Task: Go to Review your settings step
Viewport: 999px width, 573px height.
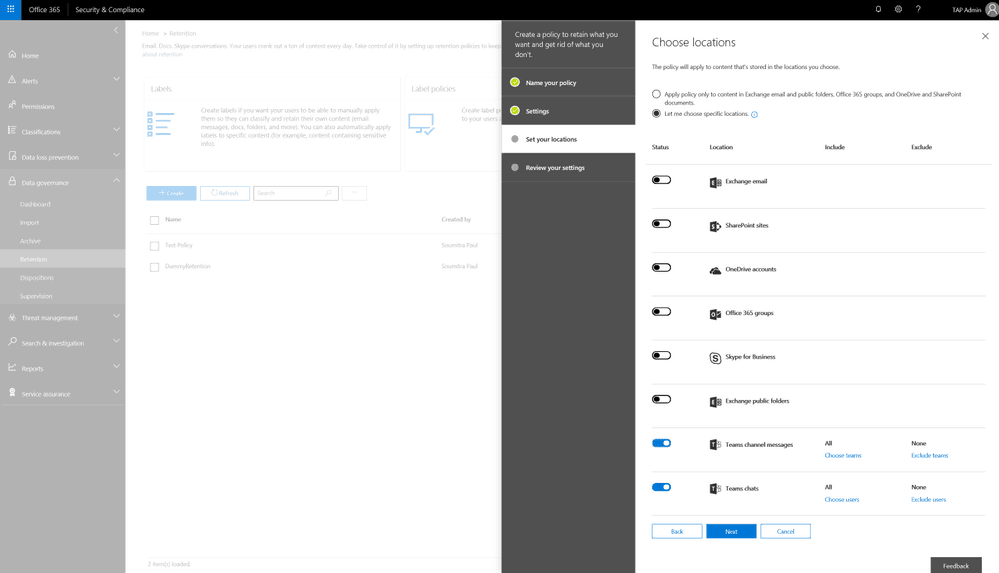Action: click(x=568, y=168)
